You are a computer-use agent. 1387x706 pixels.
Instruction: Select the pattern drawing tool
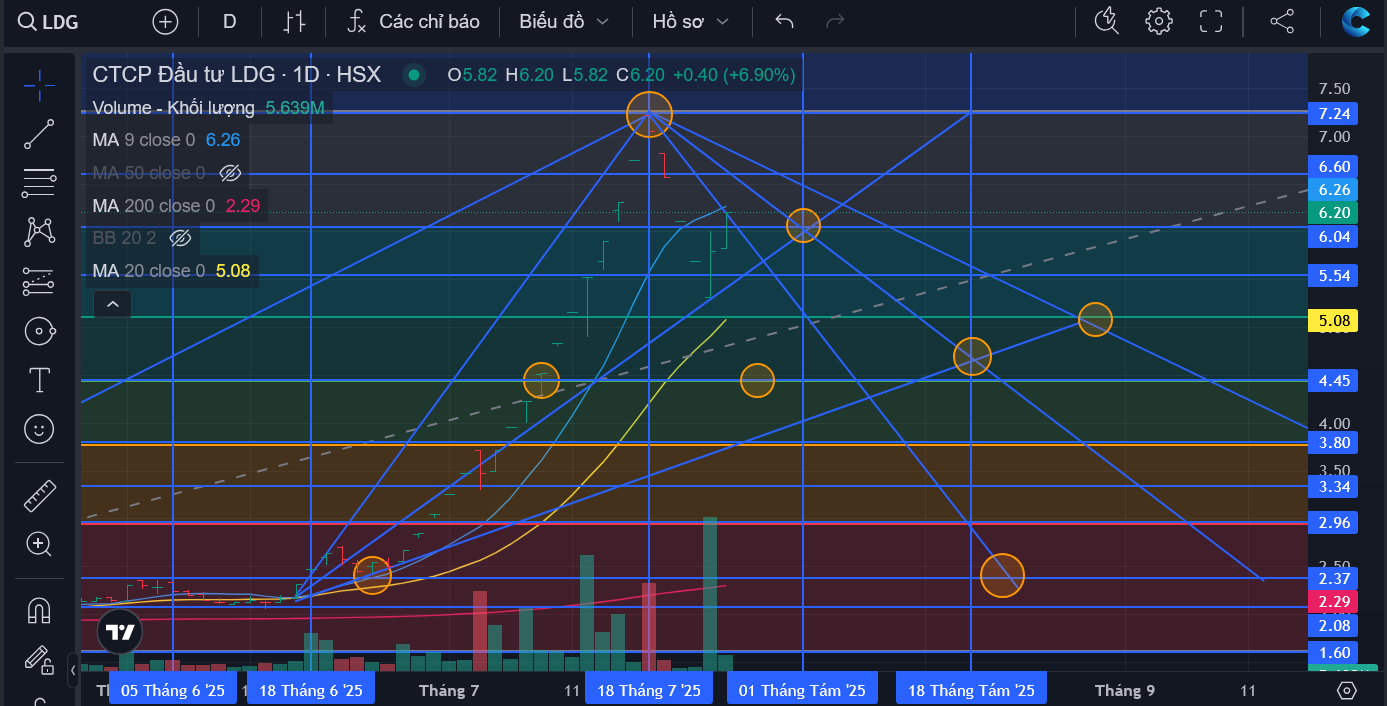(x=39, y=232)
